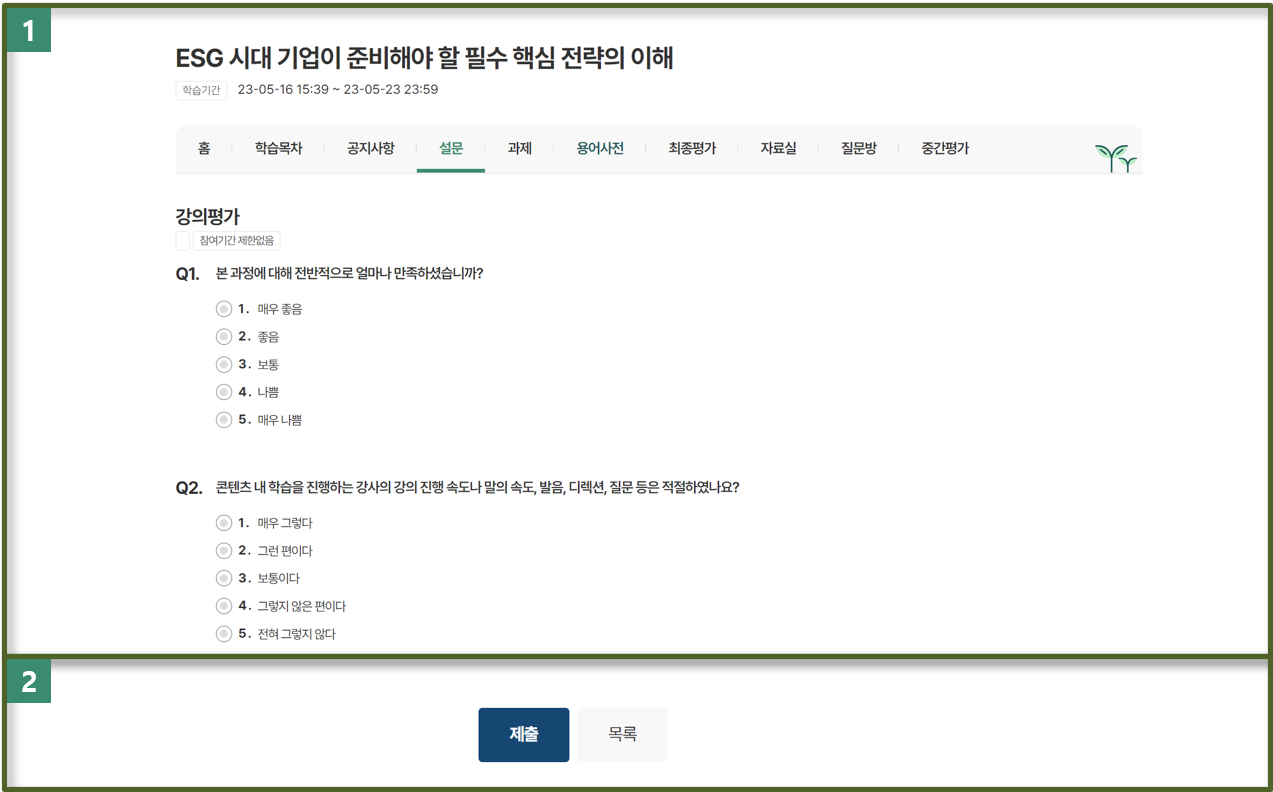Switch to the 최종평가 tab
Viewport: 1273px width, 792px height.
coord(693,148)
